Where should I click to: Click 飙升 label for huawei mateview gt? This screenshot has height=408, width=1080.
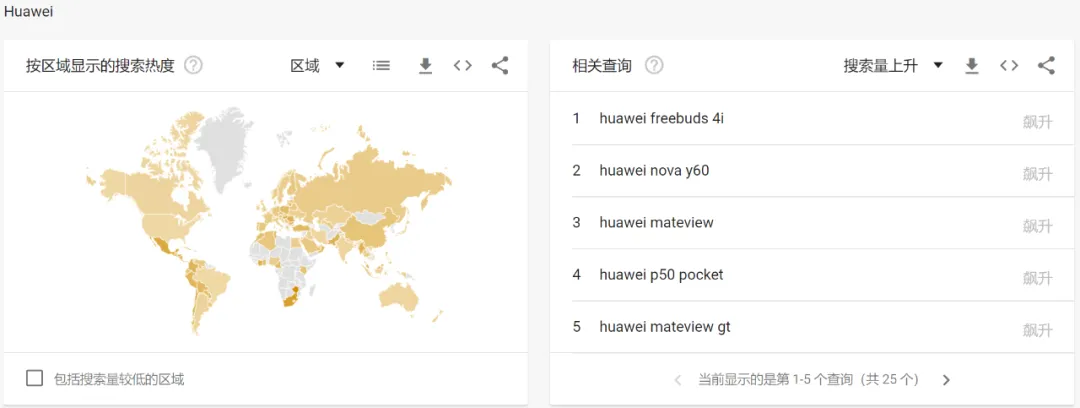pyautogui.click(x=1038, y=330)
